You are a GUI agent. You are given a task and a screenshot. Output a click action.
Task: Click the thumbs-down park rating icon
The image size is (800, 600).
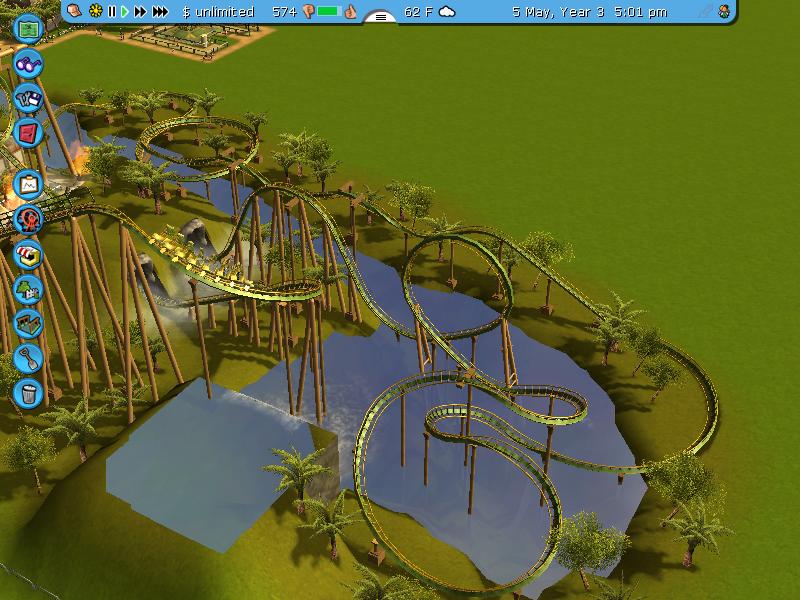click(309, 11)
